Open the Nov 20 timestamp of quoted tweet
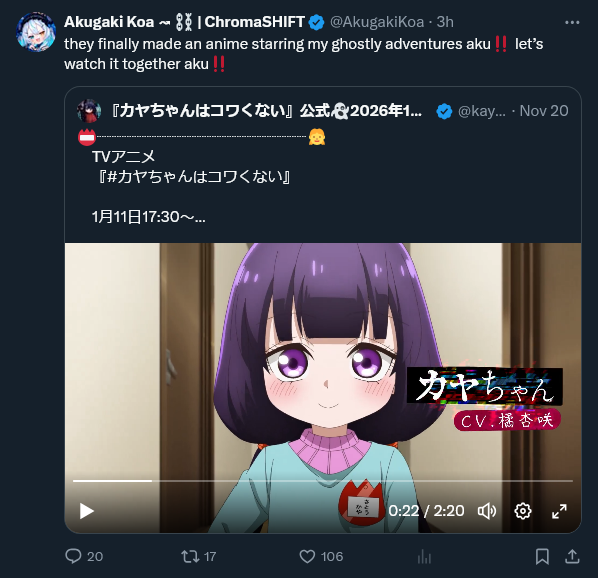Viewport: 598px width, 578px height. (544, 111)
